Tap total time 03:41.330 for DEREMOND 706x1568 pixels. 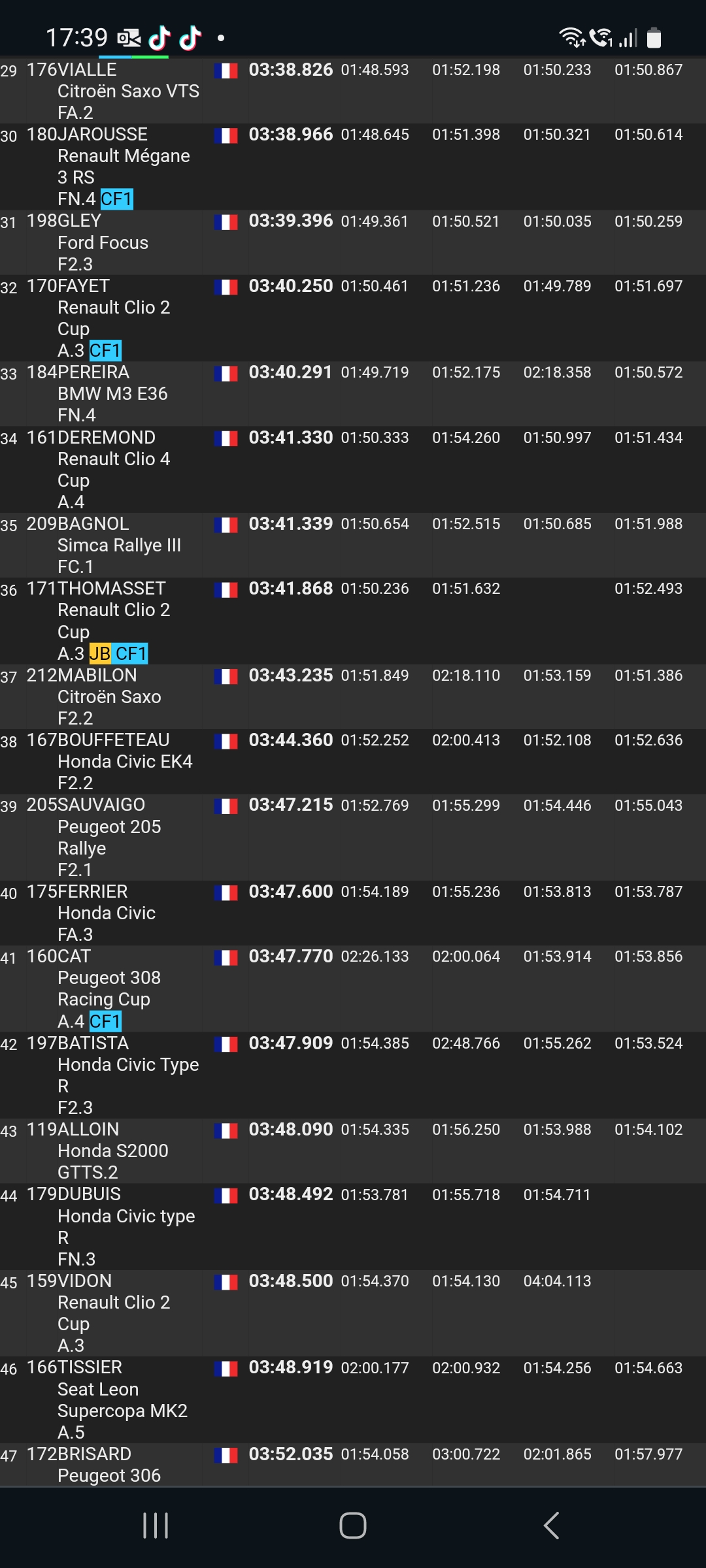click(x=291, y=437)
